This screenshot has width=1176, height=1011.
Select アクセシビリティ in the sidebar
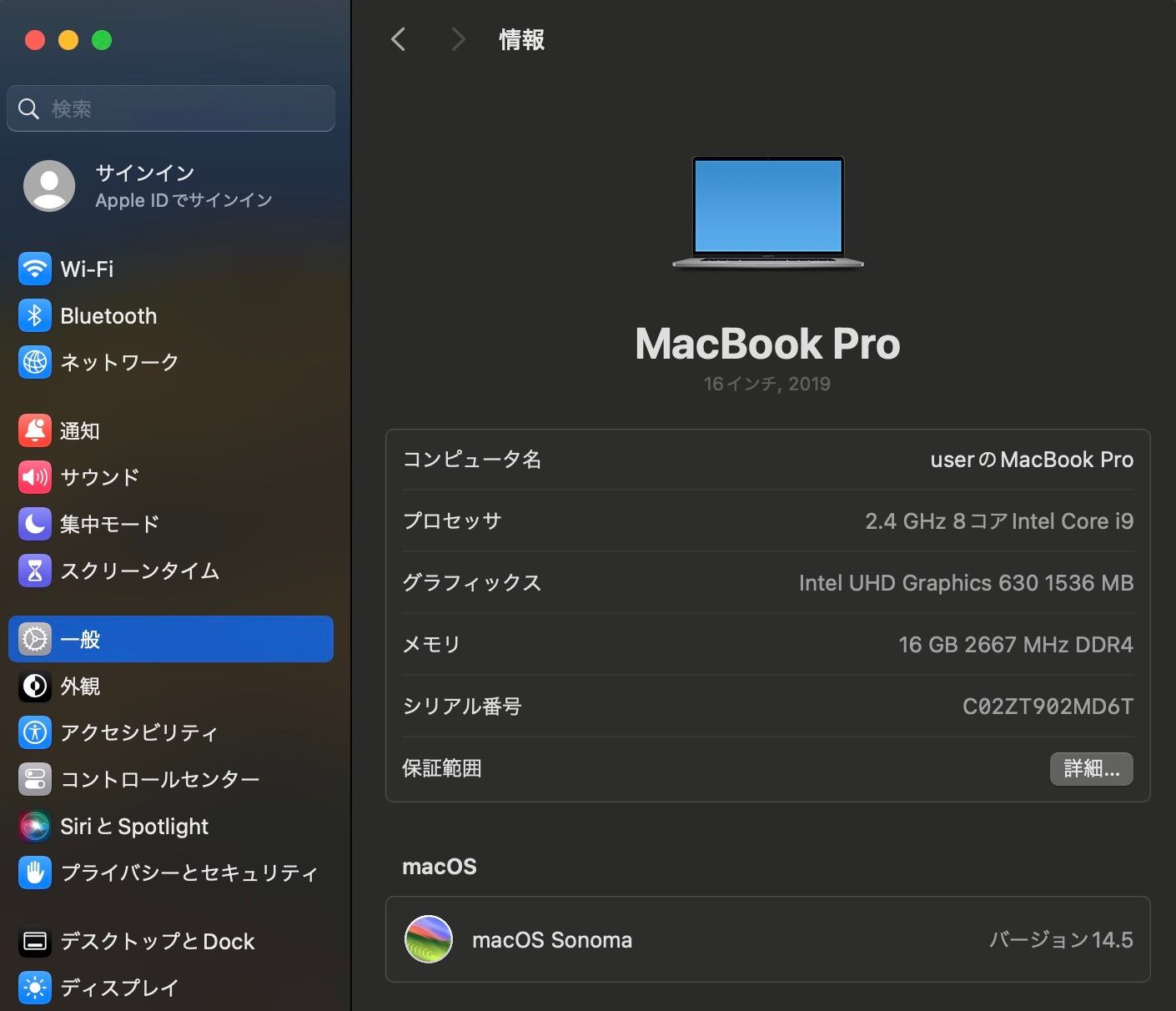171,732
